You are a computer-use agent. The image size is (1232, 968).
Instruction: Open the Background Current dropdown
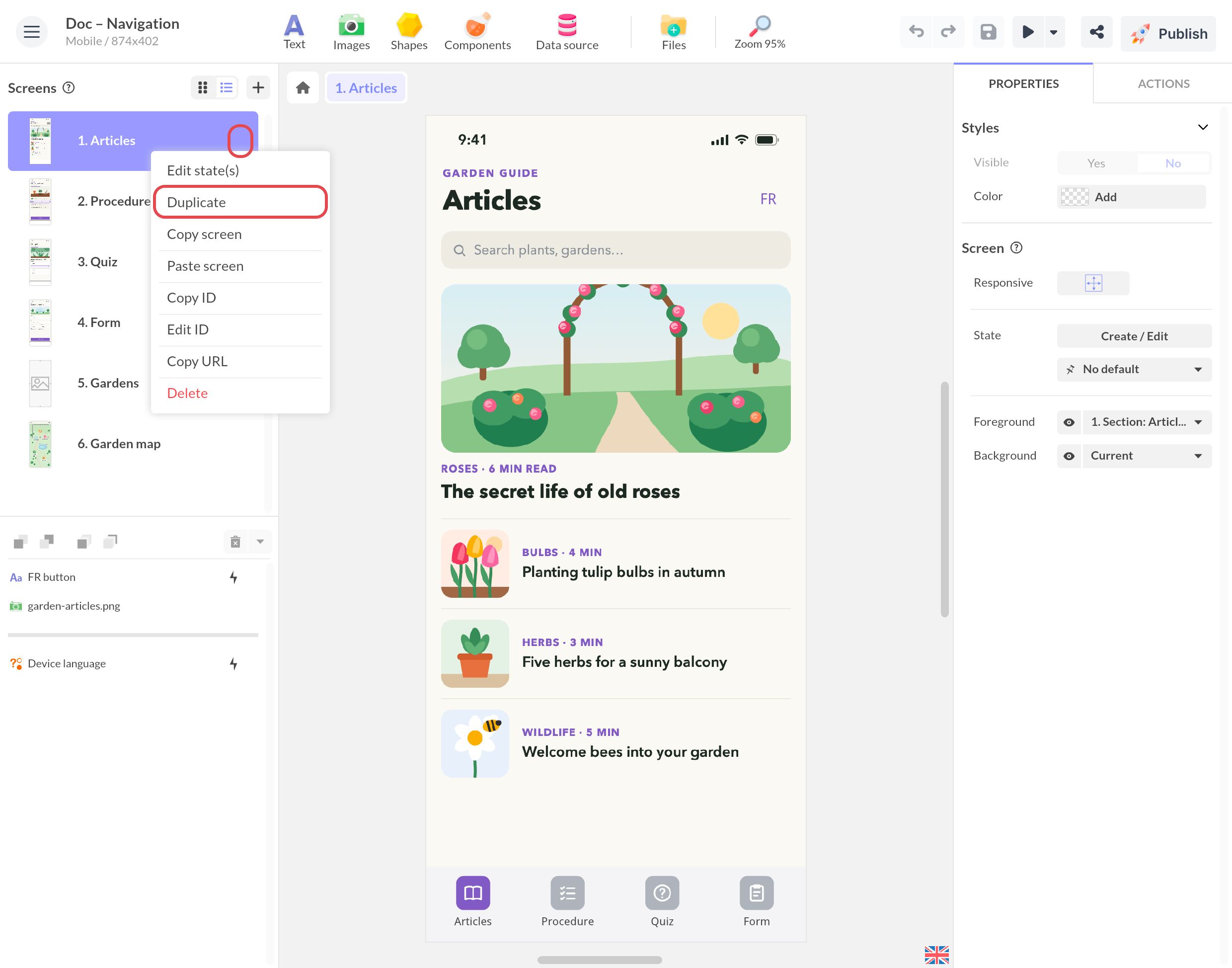[x=1147, y=456]
